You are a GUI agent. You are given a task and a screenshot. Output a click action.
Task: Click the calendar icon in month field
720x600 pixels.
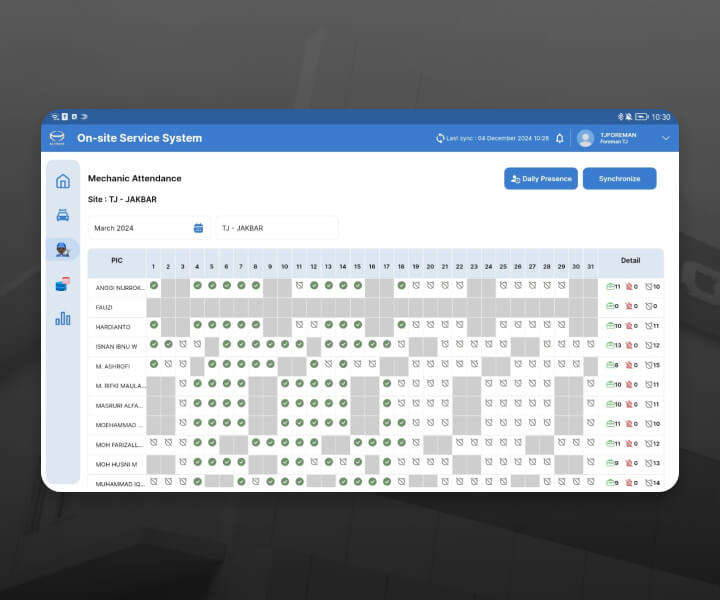pyautogui.click(x=198, y=228)
